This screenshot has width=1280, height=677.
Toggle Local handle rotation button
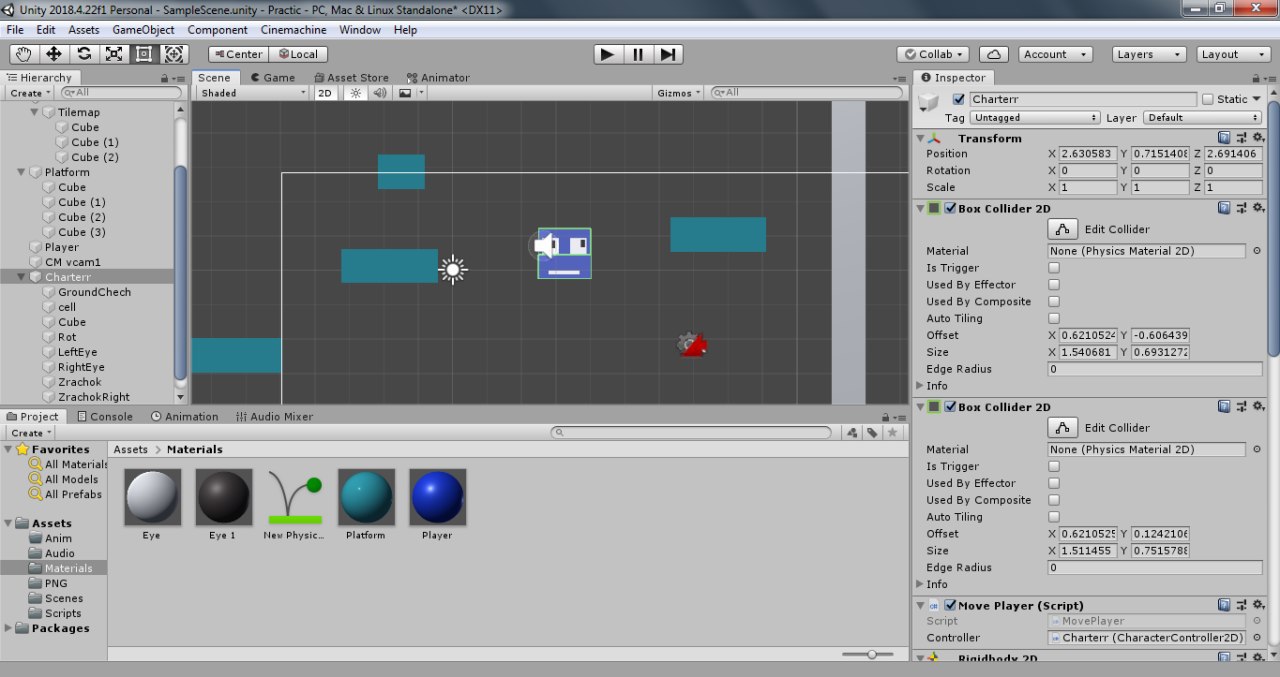coord(298,54)
